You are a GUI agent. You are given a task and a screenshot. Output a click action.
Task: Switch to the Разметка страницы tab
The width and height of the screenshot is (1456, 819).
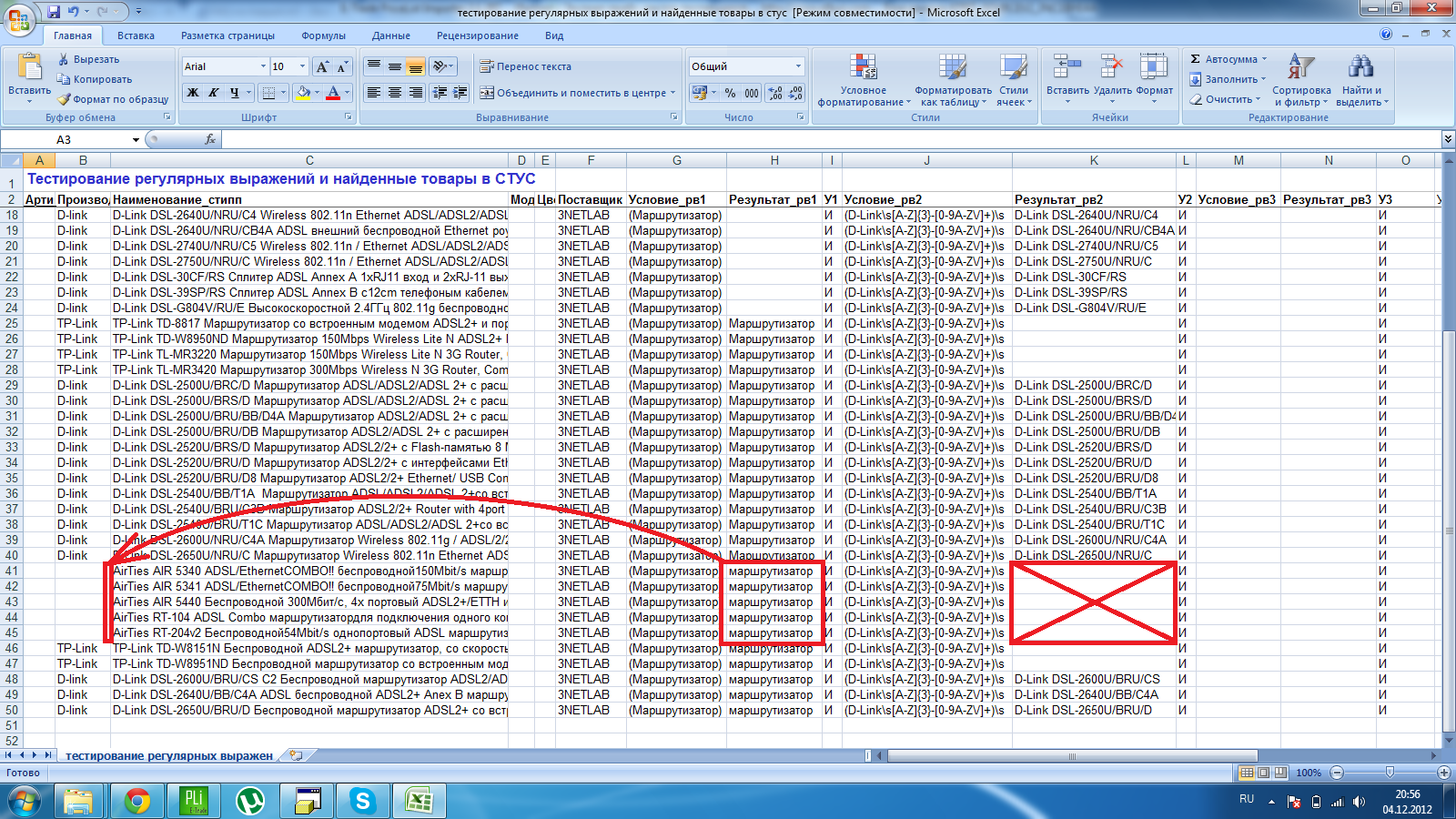pyautogui.click(x=227, y=35)
